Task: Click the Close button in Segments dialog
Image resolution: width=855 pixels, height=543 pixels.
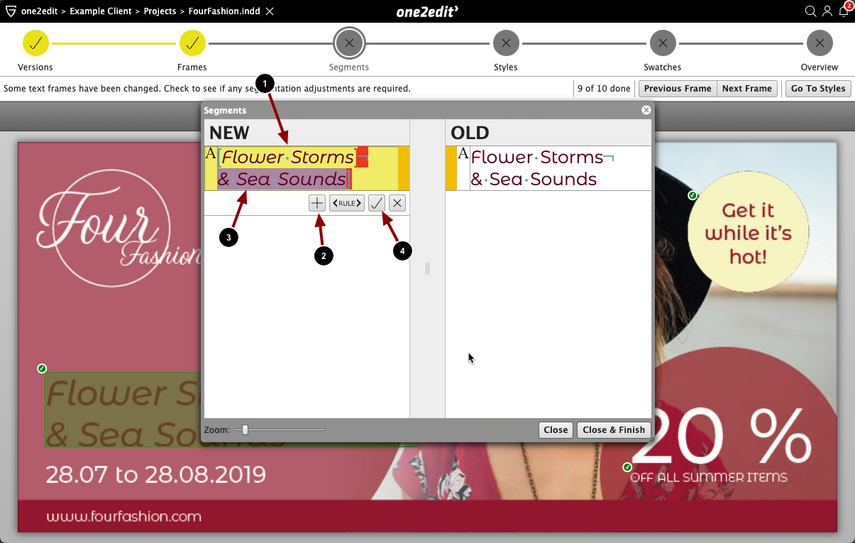Action: 556,430
